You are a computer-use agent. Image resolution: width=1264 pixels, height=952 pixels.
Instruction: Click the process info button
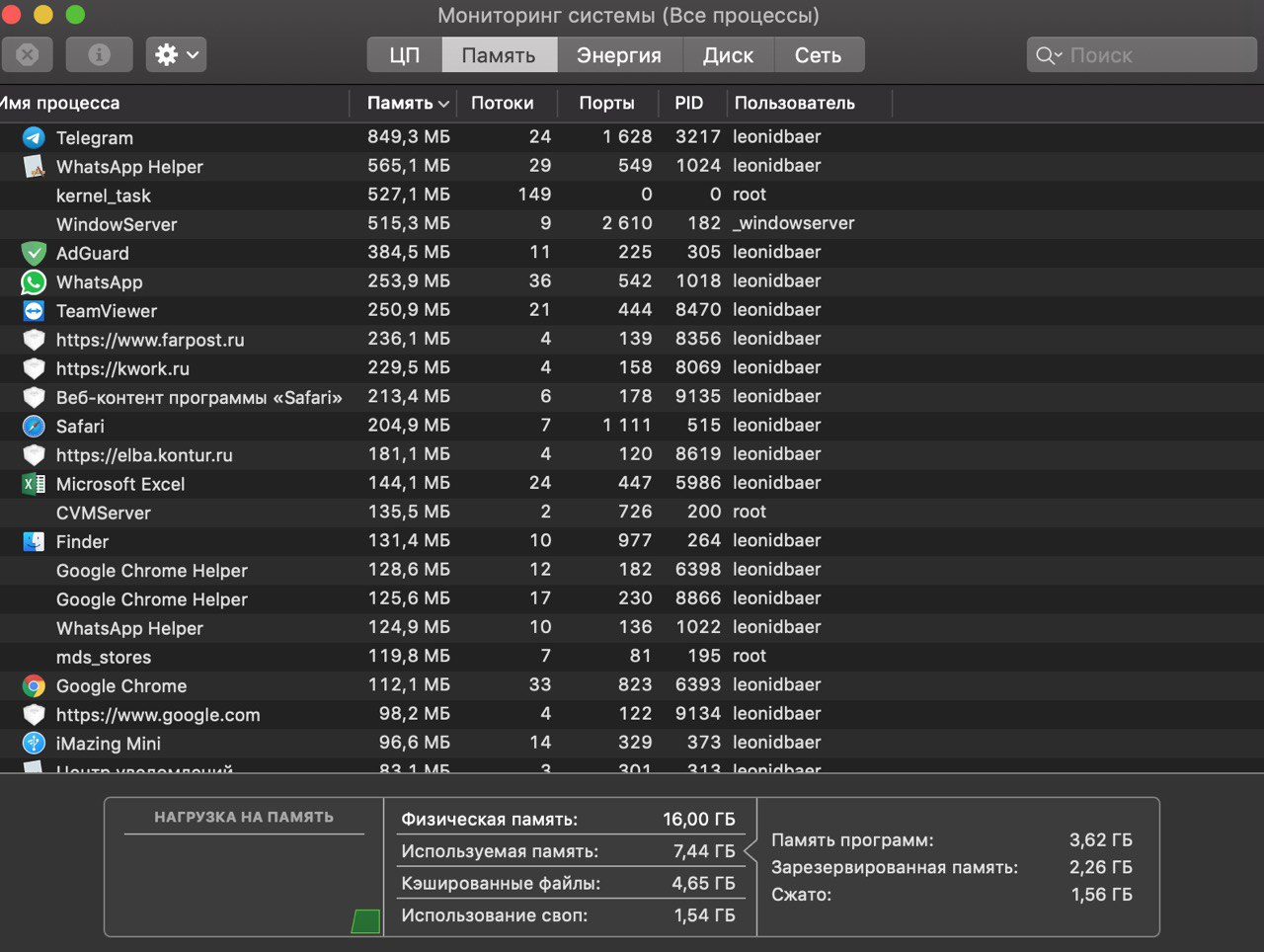pos(99,54)
